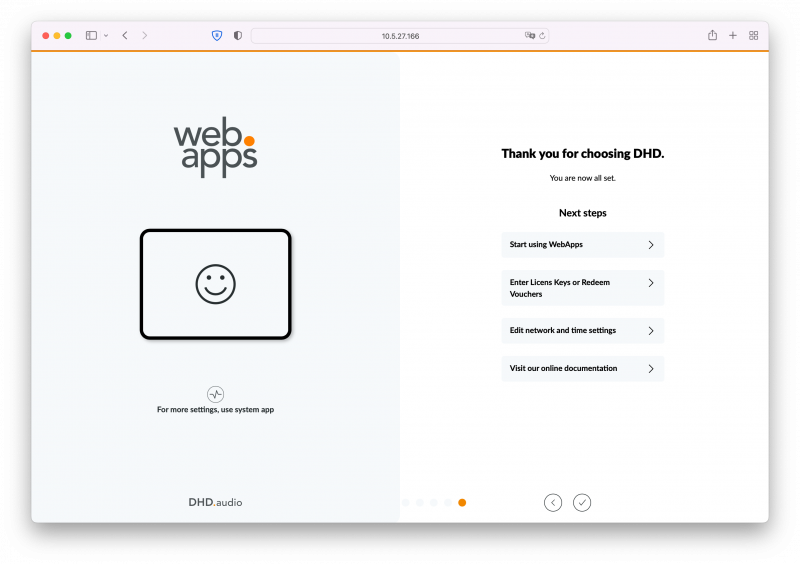
Task: Click the smiley face device illustration
Action: coord(215,284)
